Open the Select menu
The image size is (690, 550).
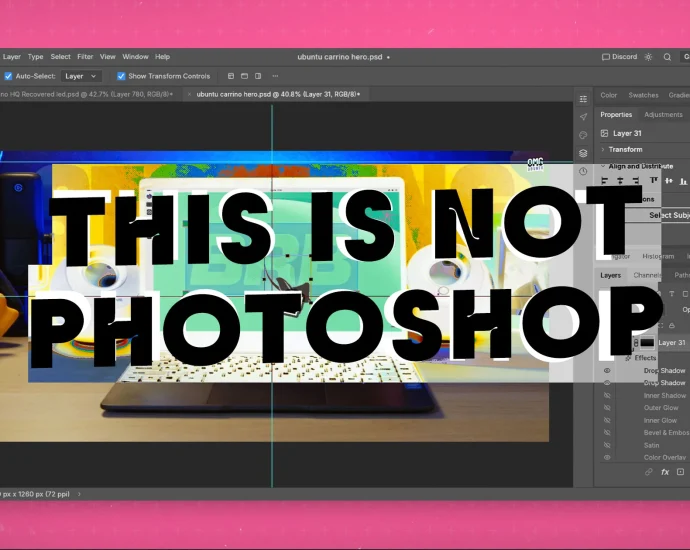pyautogui.click(x=60, y=57)
